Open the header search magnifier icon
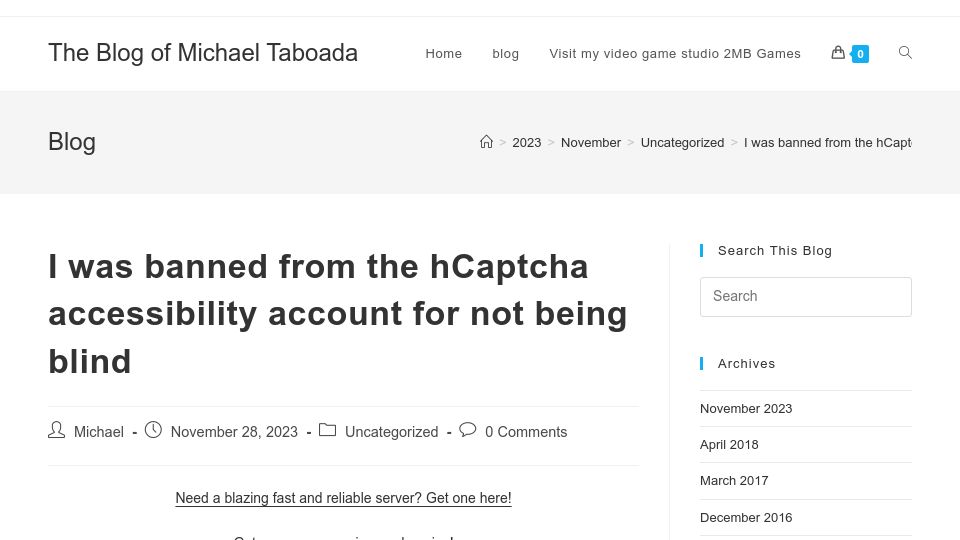Screen dimensions: 960x540 pyautogui.click(x=905, y=53)
